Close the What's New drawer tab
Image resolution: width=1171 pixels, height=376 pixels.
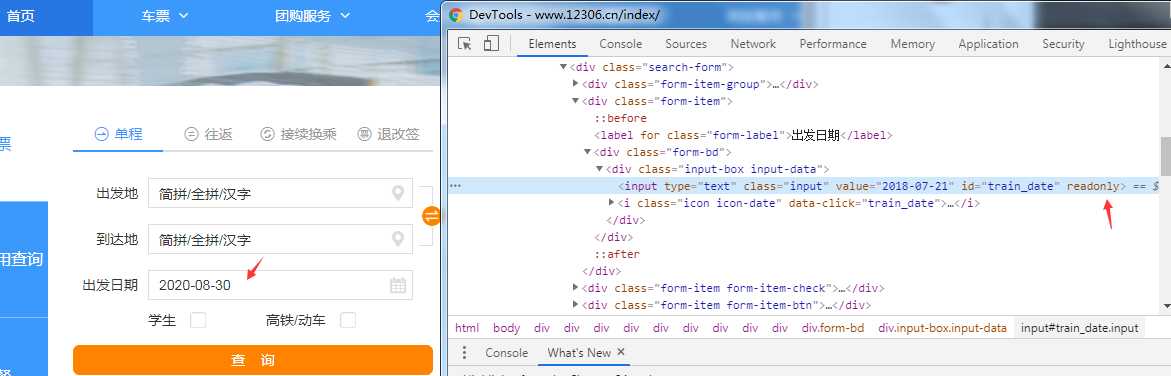(621, 352)
